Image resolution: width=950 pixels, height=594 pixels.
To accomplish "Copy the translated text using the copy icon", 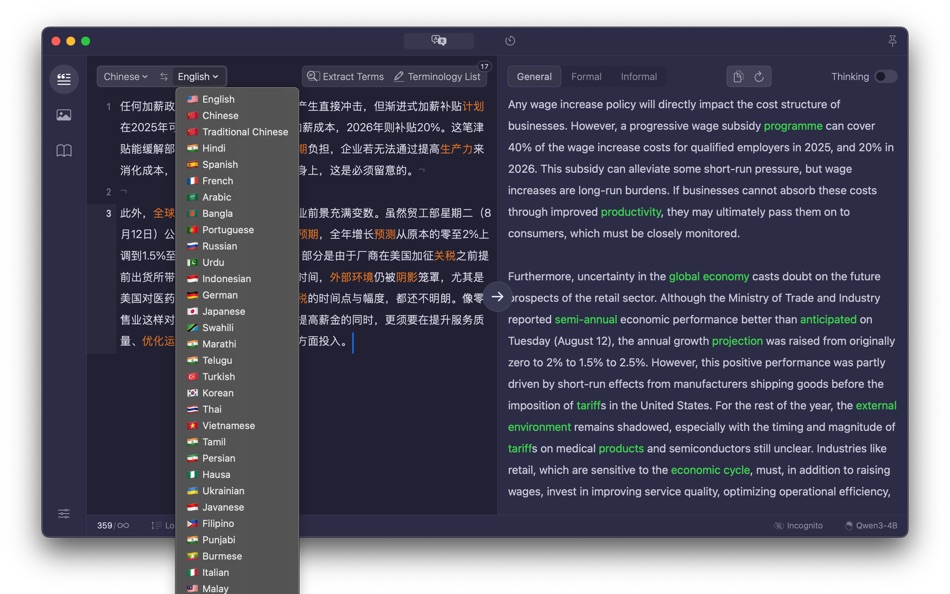I will 740,76.
